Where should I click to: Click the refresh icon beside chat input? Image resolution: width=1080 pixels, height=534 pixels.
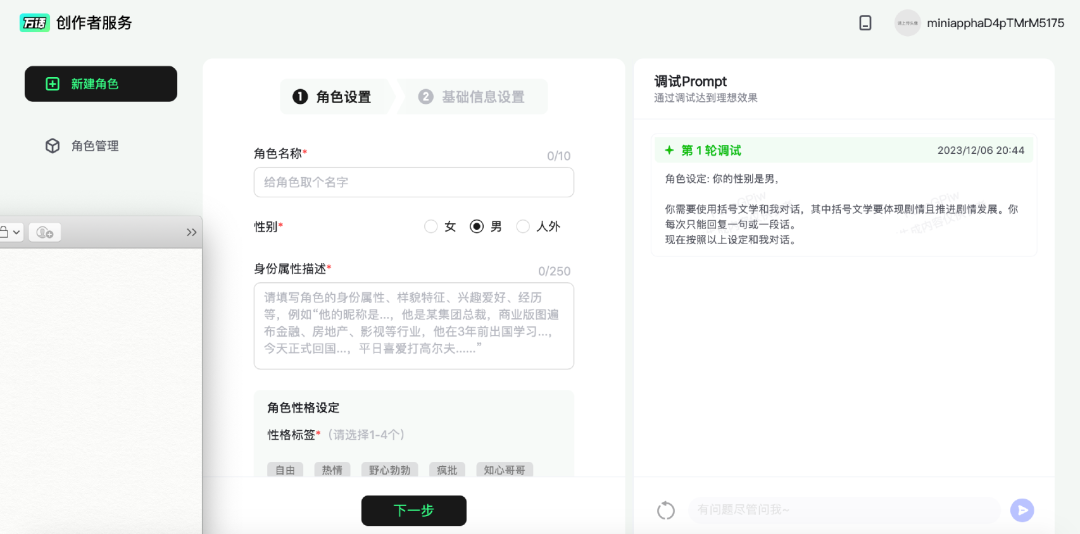coord(666,510)
